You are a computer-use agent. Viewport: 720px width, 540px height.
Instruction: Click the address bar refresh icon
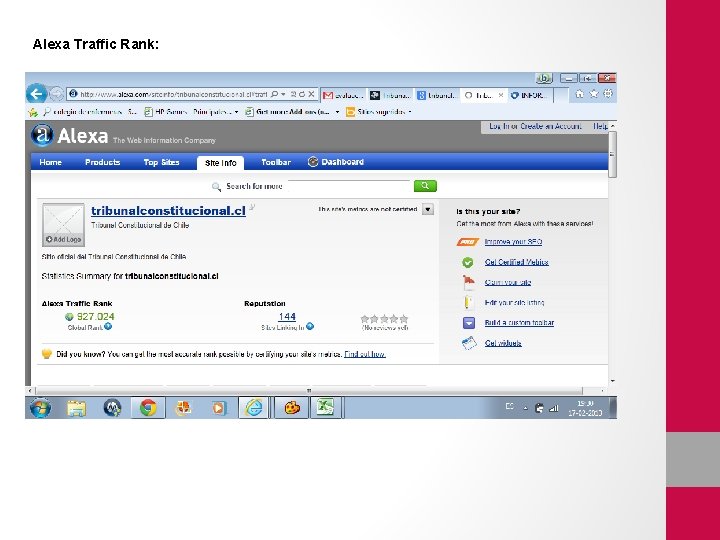302,94
